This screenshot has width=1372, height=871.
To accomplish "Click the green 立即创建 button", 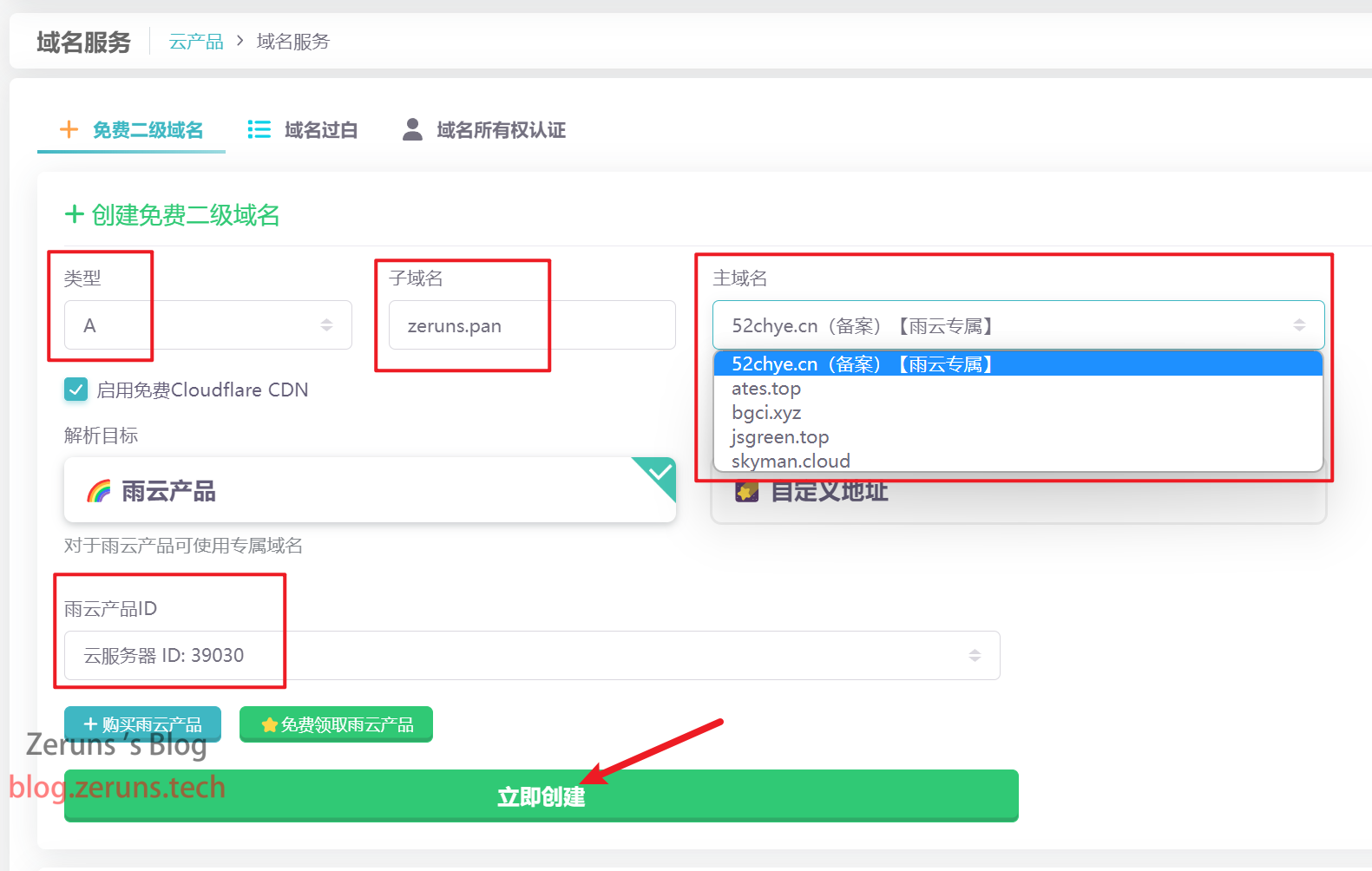I will tap(541, 796).
